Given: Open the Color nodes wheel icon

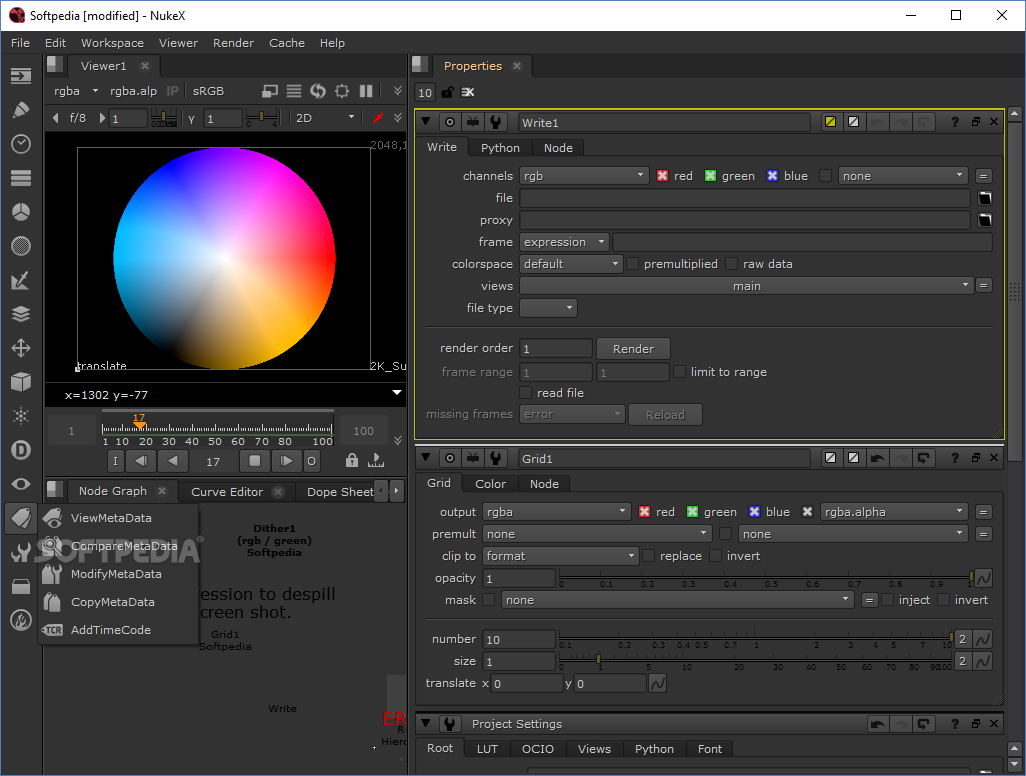Looking at the screenshot, I should click(x=21, y=212).
